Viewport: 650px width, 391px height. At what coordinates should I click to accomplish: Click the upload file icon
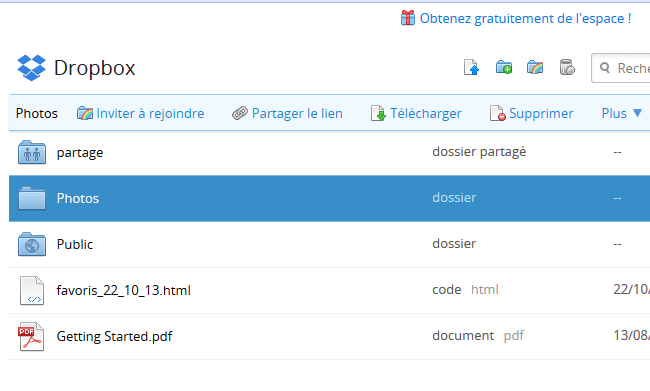[x=471, y=67]
